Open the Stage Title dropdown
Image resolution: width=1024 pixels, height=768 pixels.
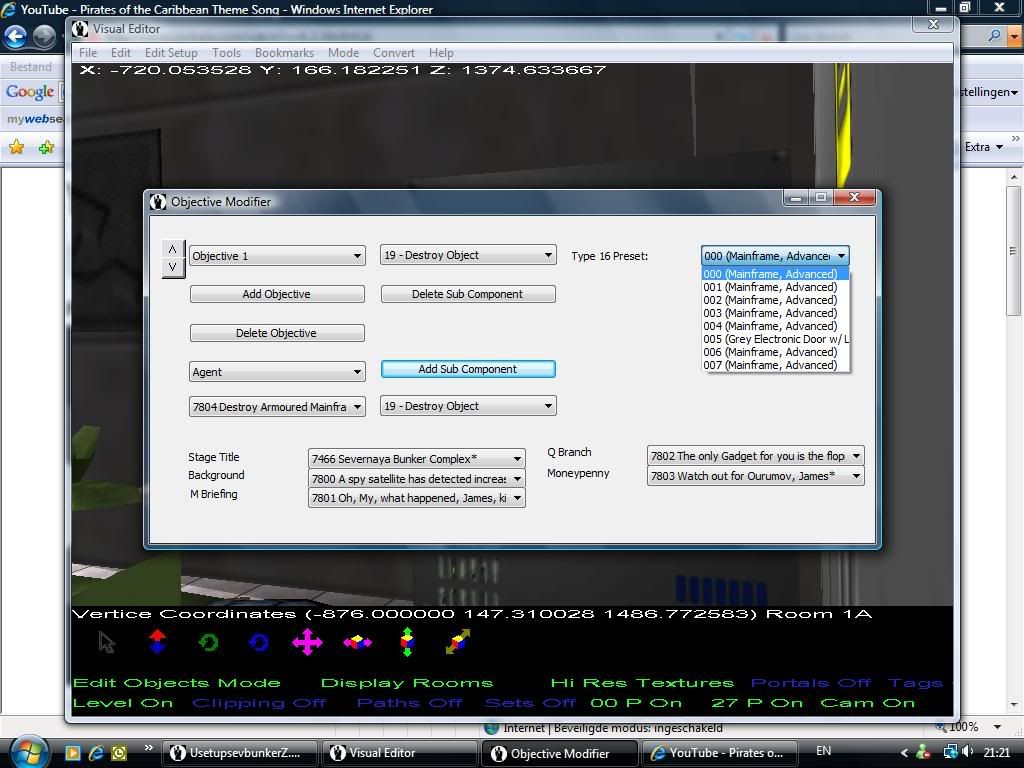417,458
